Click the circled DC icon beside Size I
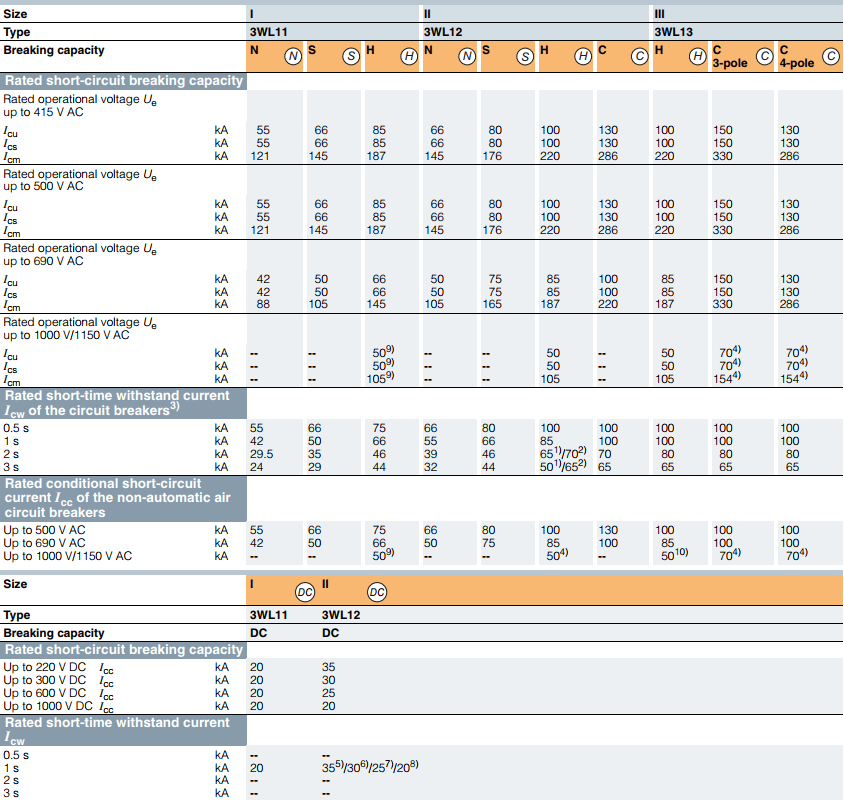This screenshot has height=800, width=844. tap(305, 591)
